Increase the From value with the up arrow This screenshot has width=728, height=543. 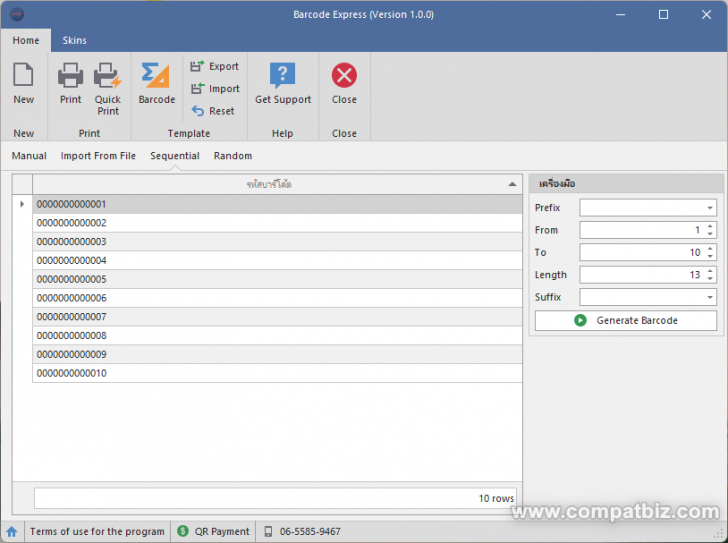710,226
